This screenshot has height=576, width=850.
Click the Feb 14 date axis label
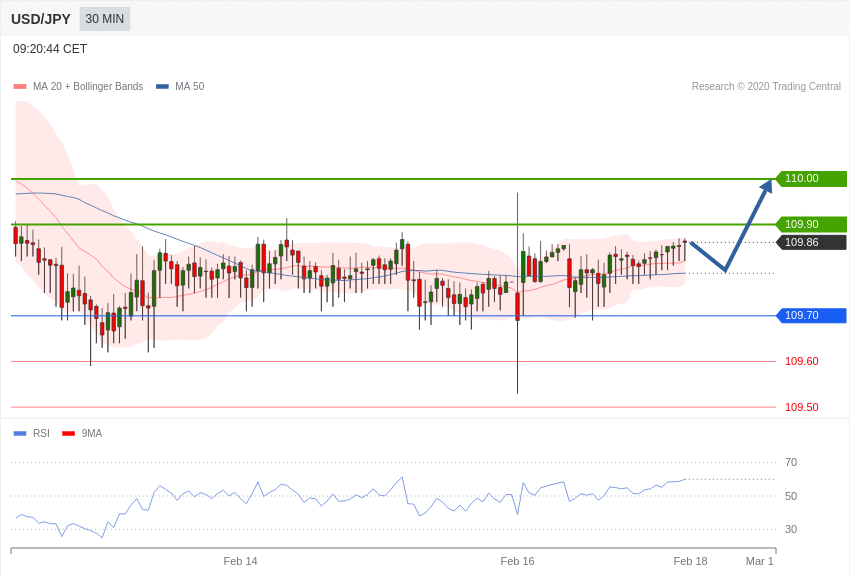[240, 561]
